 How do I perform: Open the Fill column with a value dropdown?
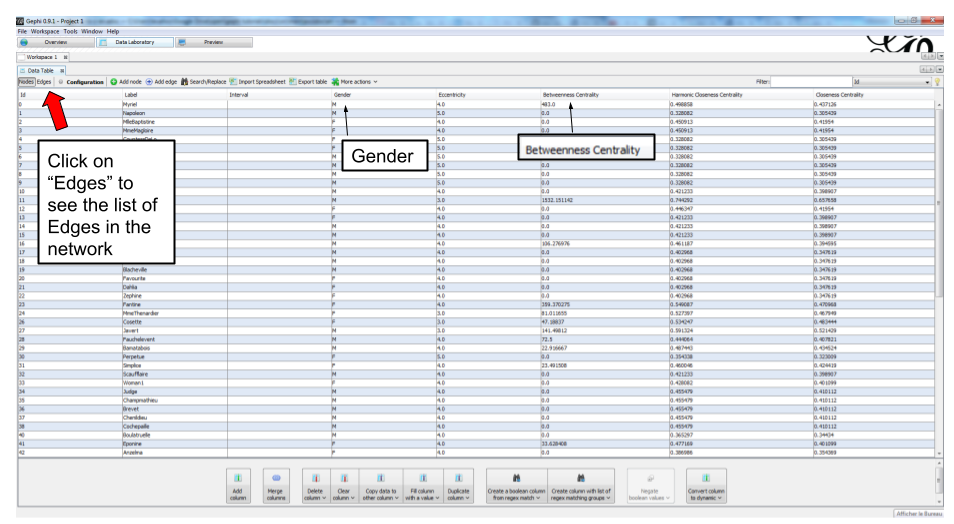[x=422, y=486]
